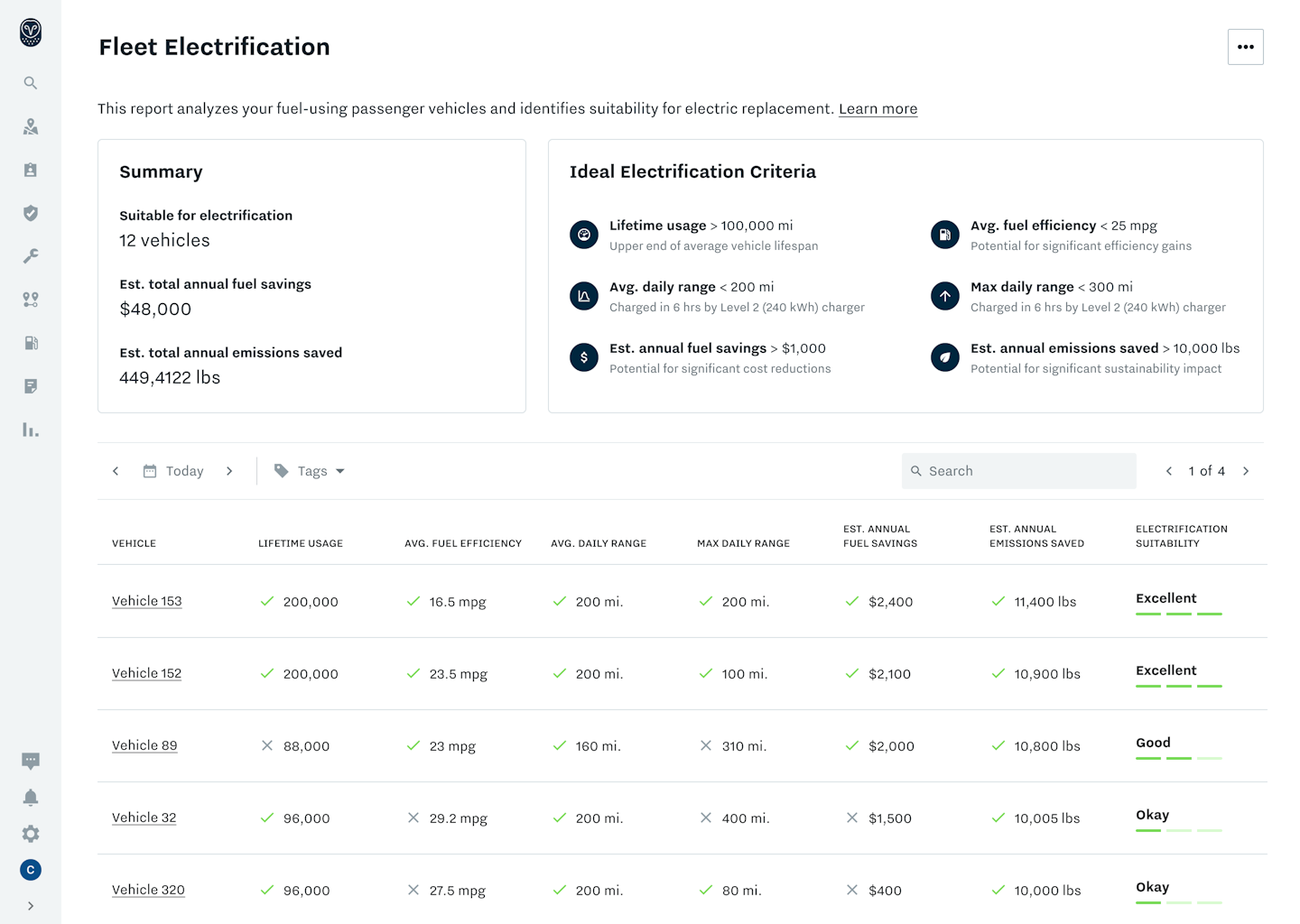1300x924 pixels.
Task: Open the maintenance wrench icon in sidebar
Action: (x=31, y=256)
